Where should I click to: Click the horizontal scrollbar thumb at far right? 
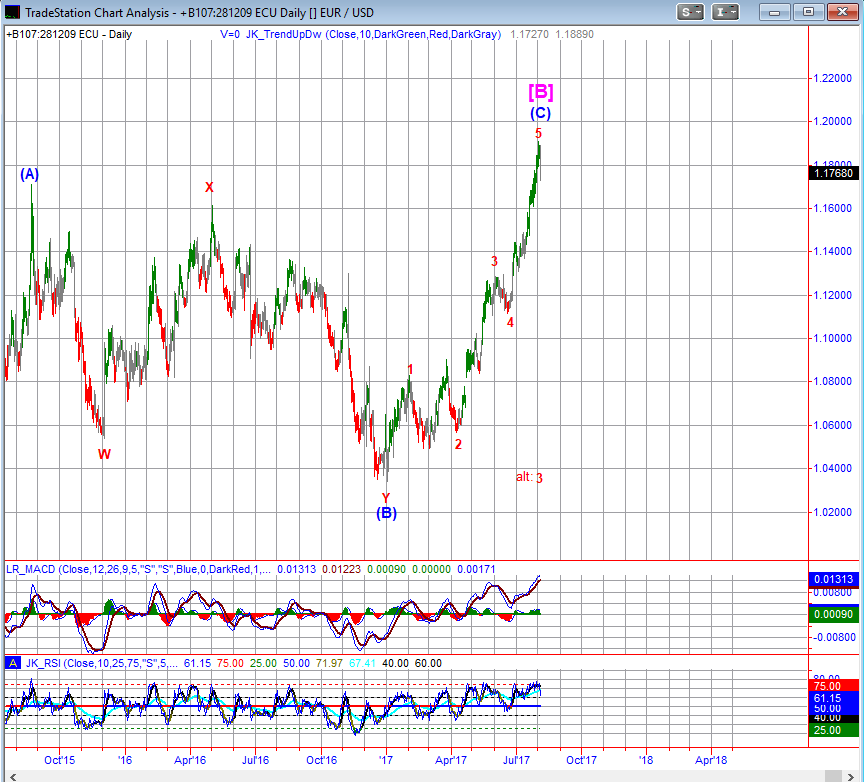tap(832, 777)
